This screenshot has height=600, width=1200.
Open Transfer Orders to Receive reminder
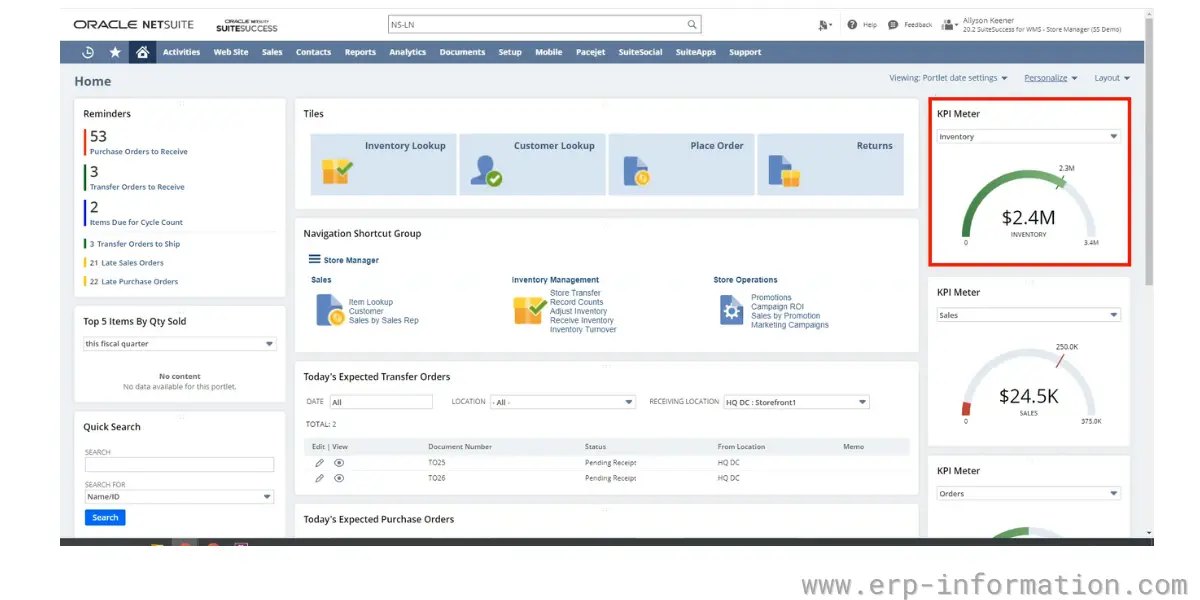point(137,187)
